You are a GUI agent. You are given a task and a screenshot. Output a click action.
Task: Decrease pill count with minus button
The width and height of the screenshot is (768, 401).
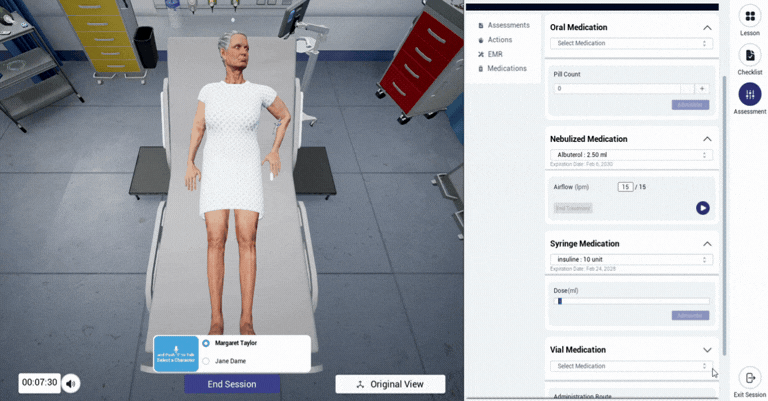pos(687,89)
